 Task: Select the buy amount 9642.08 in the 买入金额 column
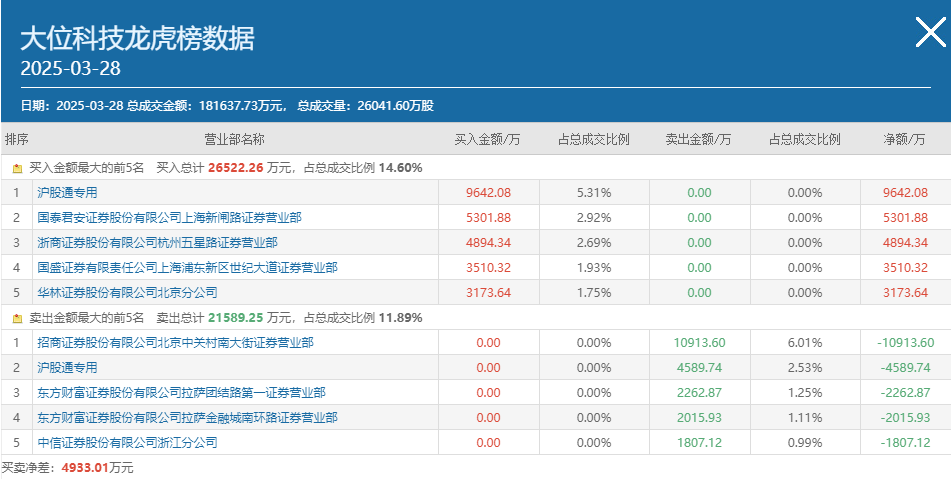[x=488, y=193]
